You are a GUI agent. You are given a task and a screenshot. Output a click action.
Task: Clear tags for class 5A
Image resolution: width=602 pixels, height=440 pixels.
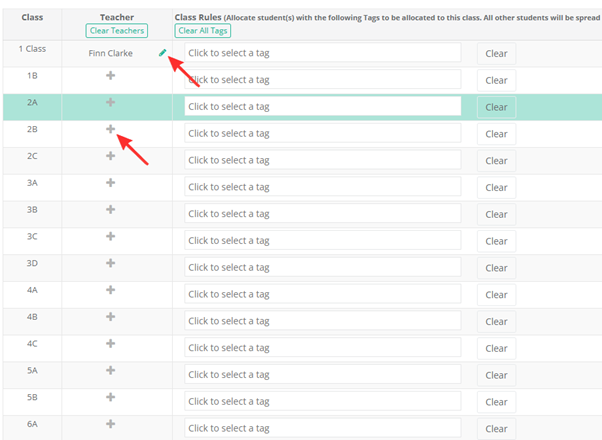[496, 375]
